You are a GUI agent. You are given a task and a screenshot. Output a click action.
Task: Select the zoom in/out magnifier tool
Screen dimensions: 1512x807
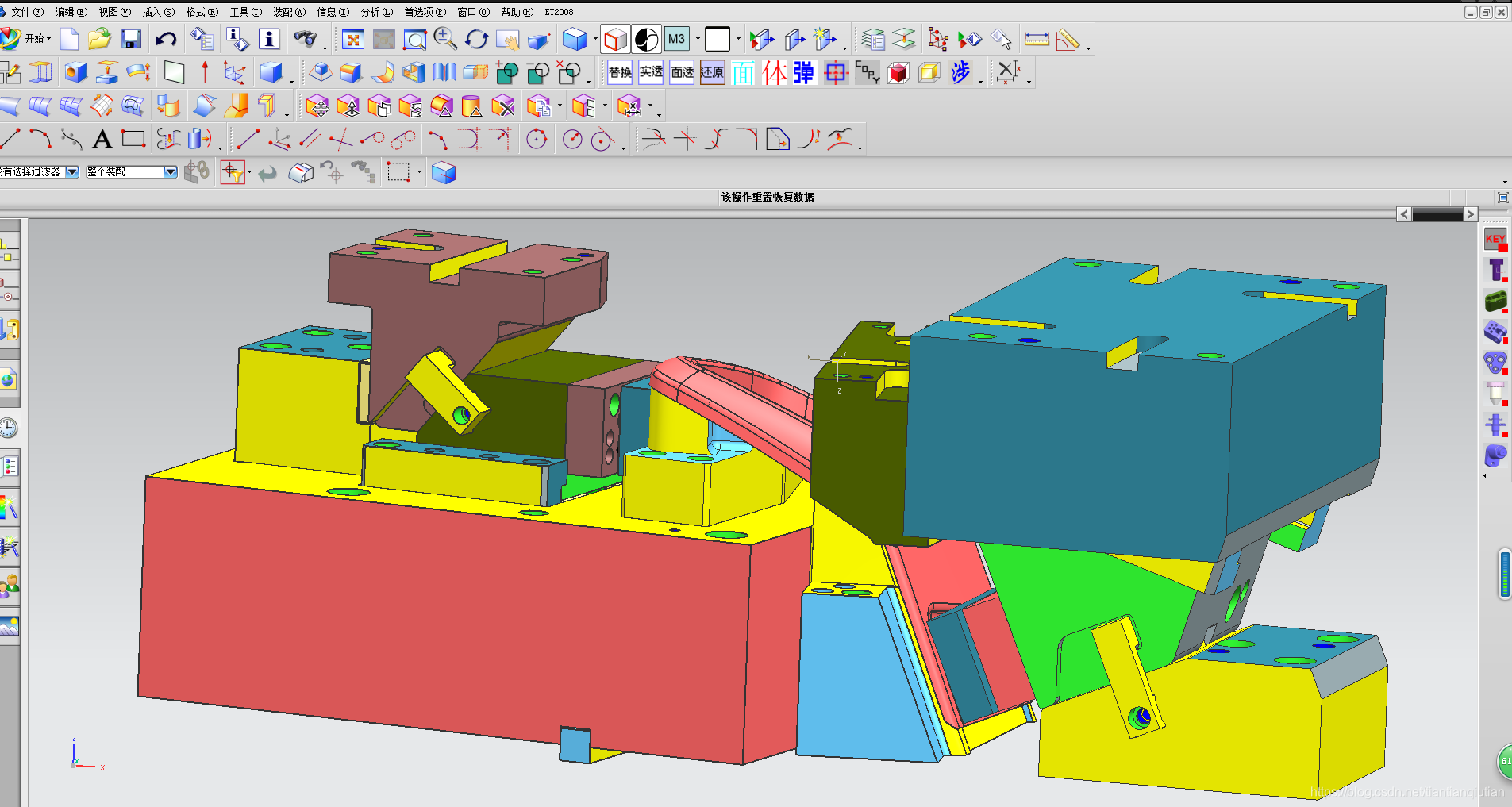tap(445, 39)
